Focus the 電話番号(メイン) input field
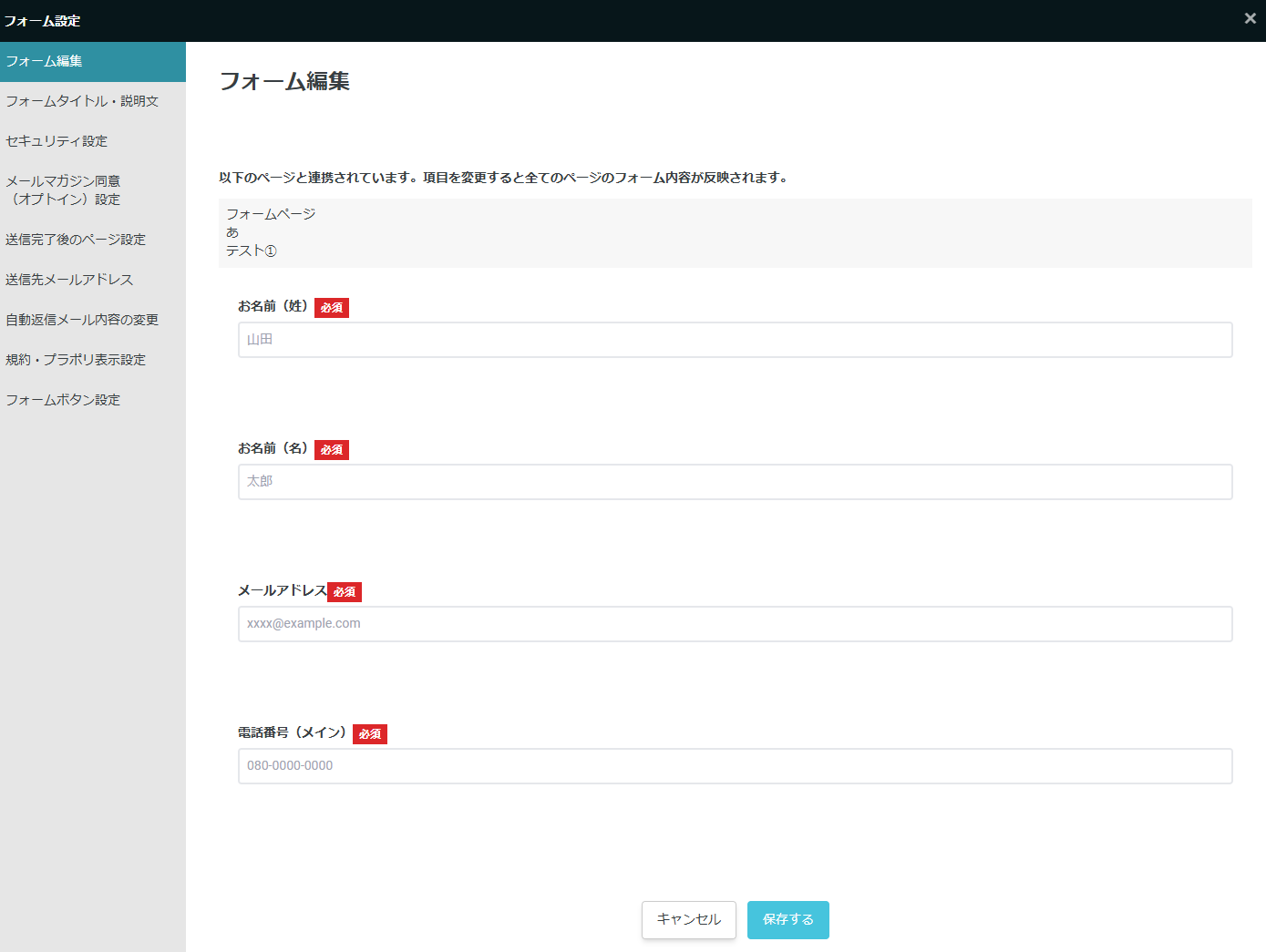The image size is (1266, 952). click(735, 766)
